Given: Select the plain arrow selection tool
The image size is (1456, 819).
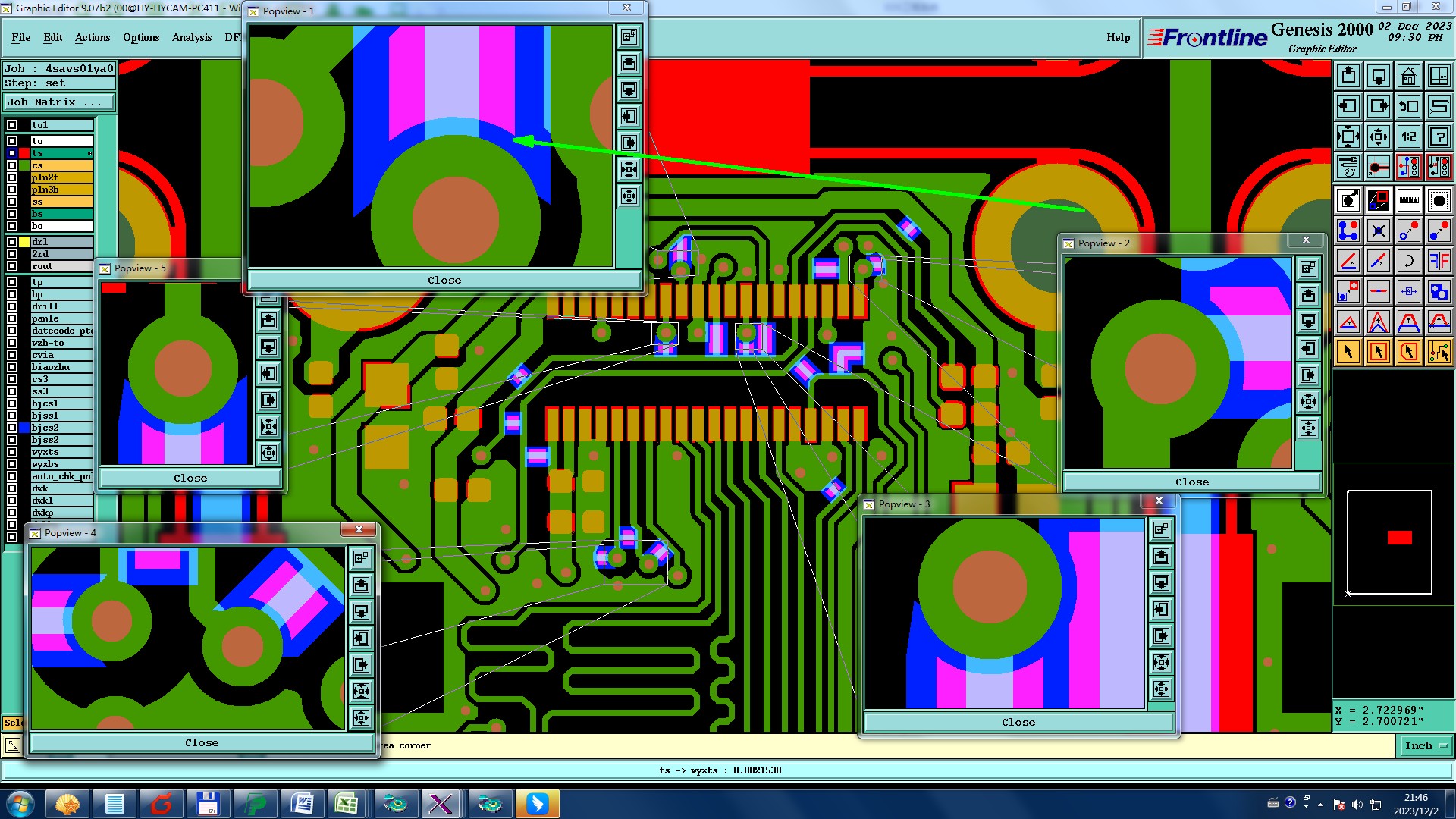Looking at the screenshot, I should 1348,352.
